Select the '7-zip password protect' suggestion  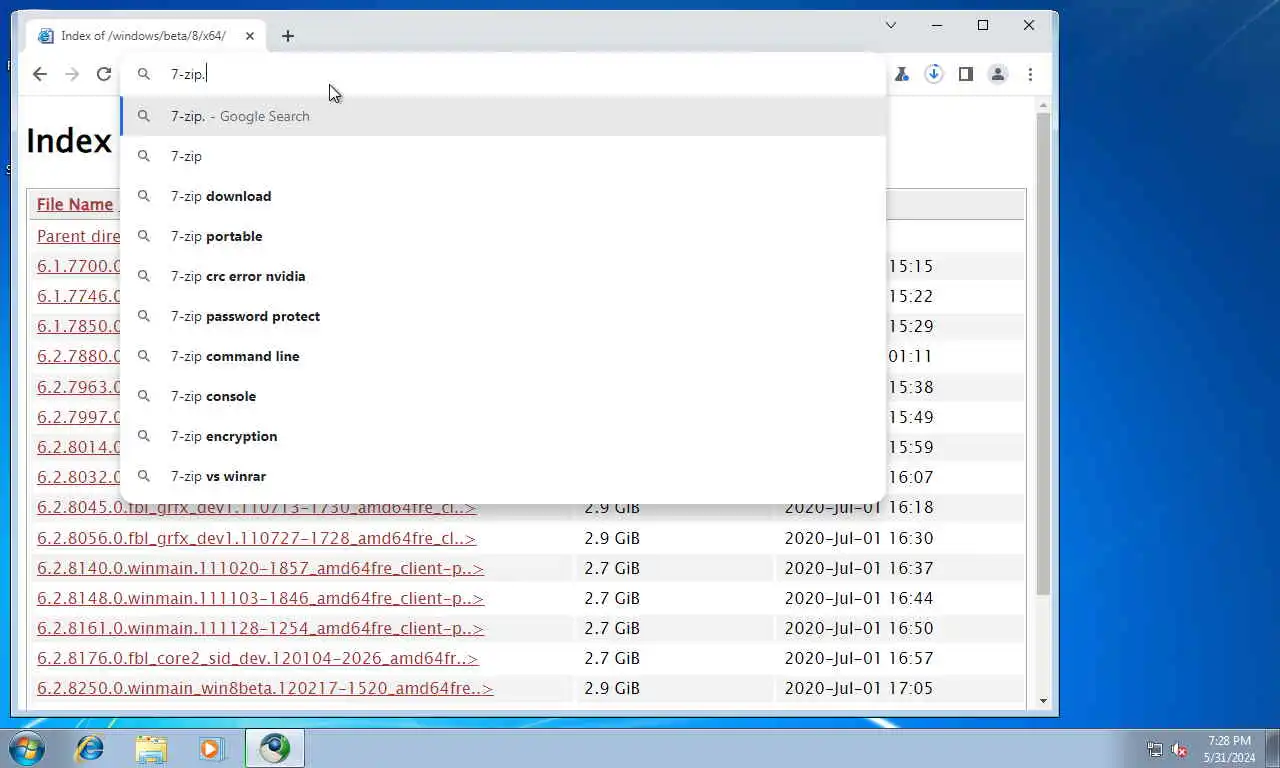click(503, 316)
